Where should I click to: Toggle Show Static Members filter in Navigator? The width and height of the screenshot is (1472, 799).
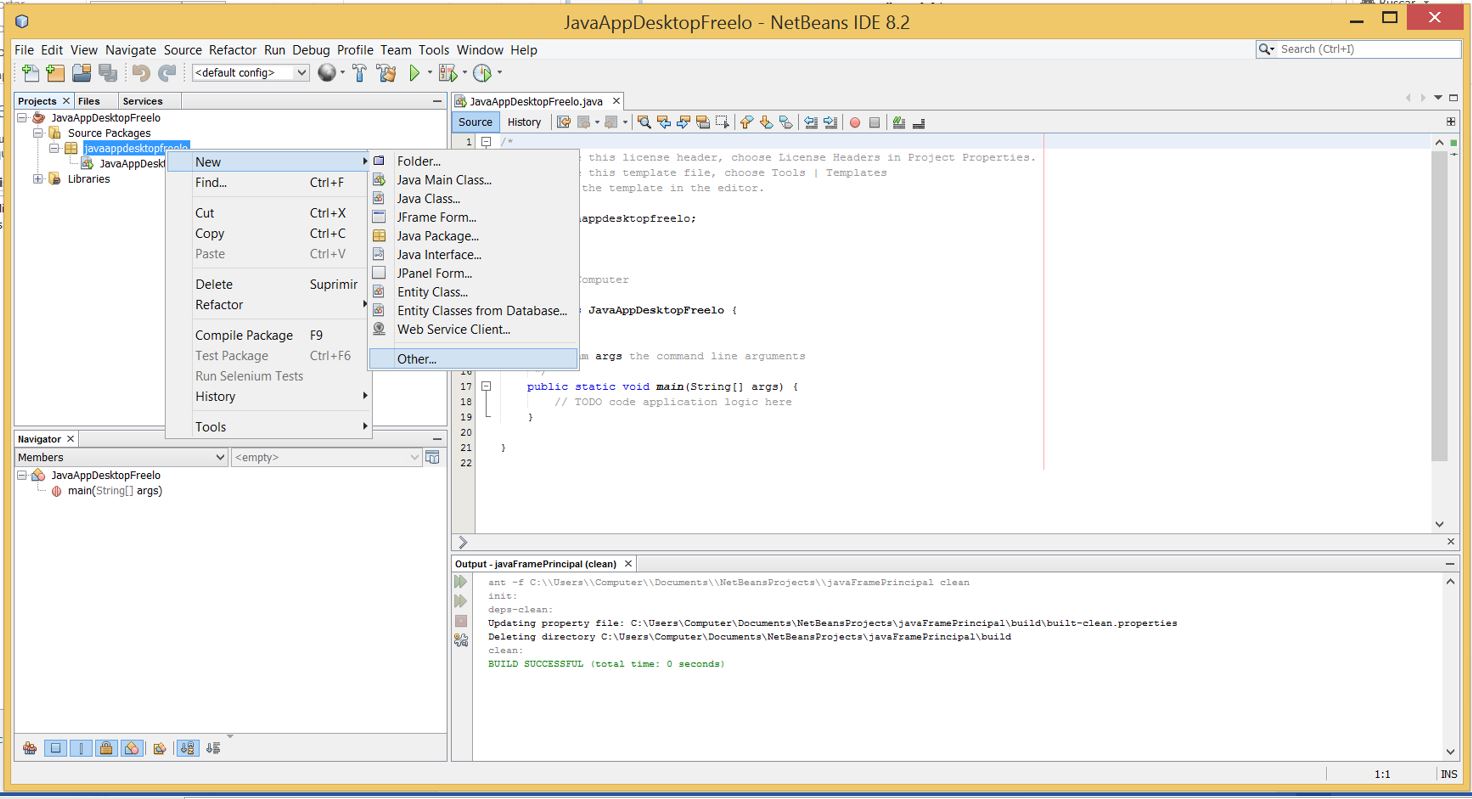81,748
